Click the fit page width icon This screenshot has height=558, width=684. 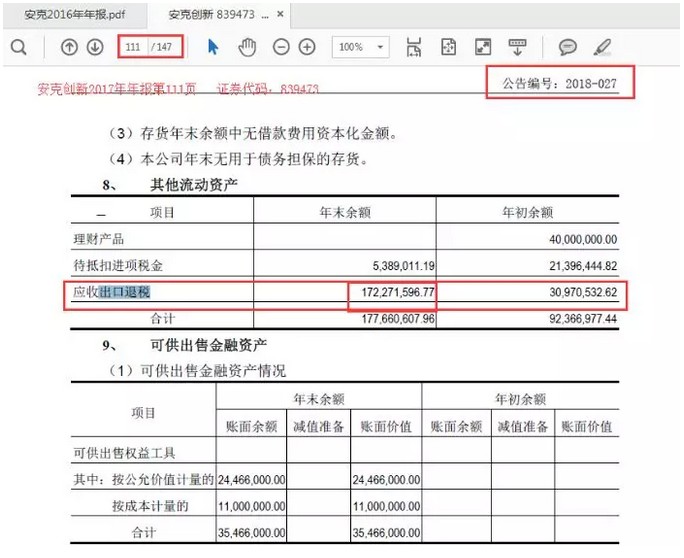point(415,47)
